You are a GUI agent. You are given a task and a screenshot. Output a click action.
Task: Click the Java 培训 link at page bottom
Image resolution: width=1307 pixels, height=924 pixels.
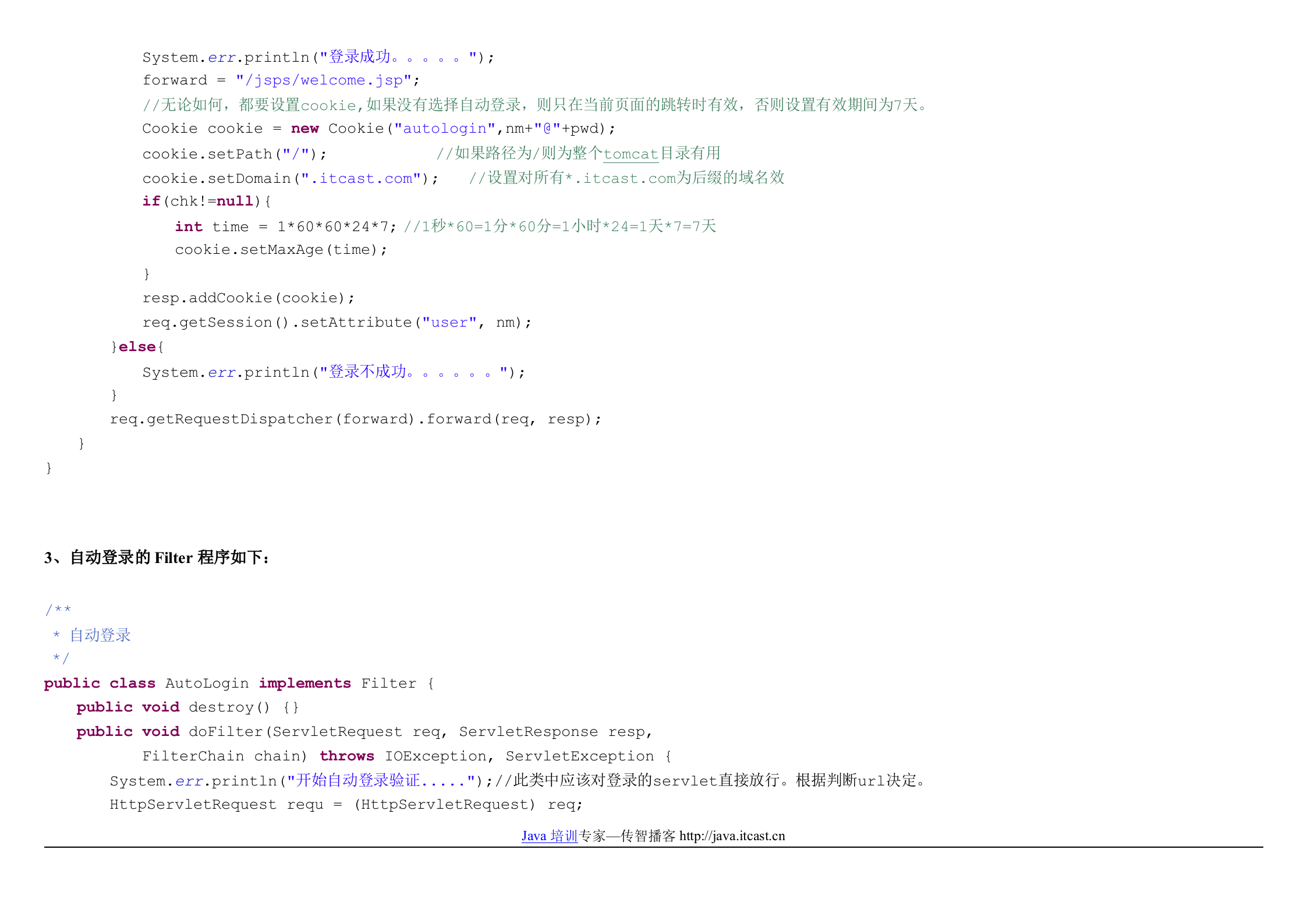(x=547, y=836)
